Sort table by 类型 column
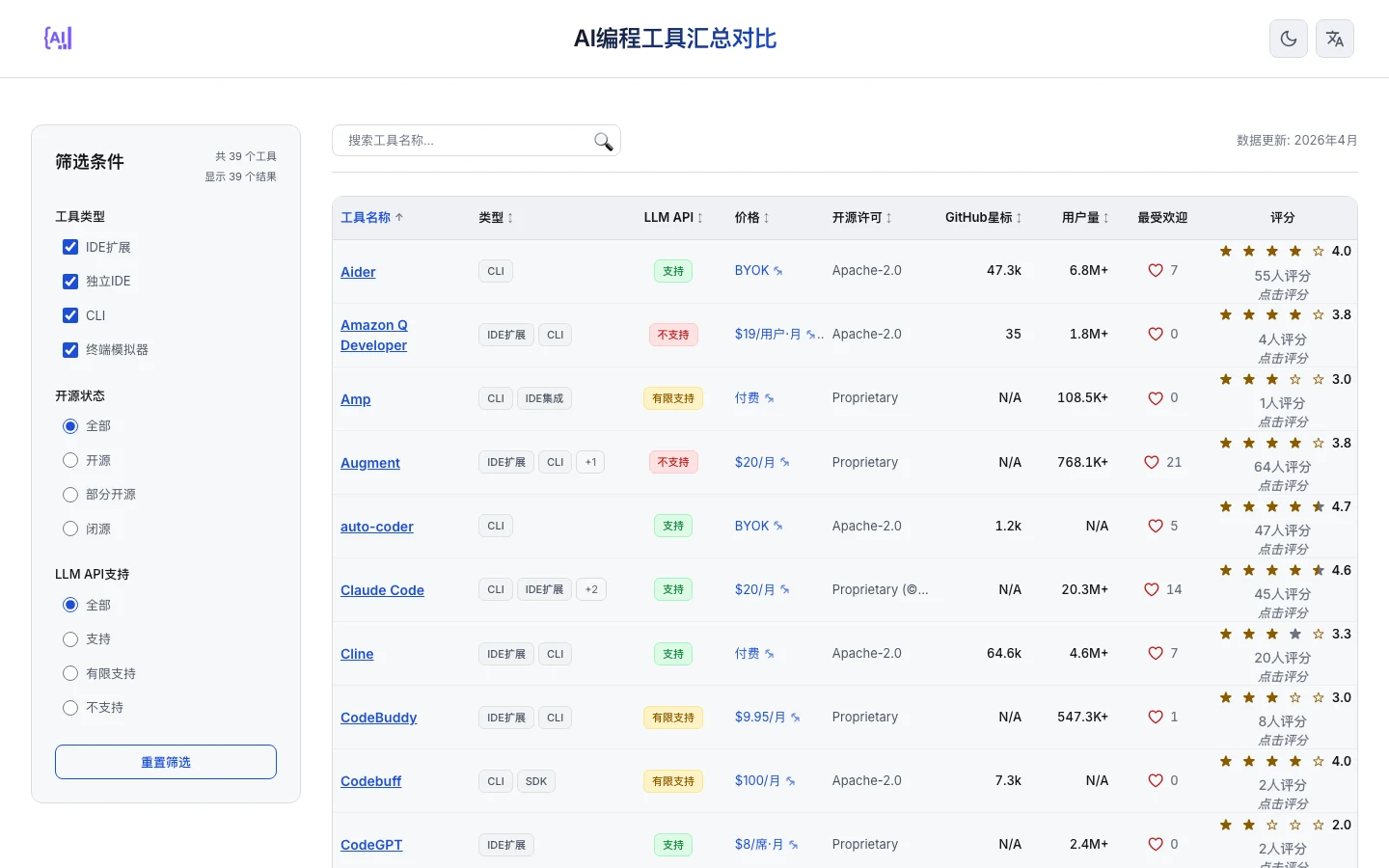 496,218
